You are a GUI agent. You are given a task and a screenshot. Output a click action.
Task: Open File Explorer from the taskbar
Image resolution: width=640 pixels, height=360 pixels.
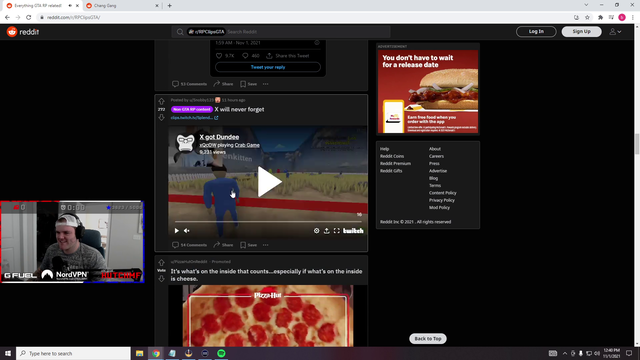(140, 353)
